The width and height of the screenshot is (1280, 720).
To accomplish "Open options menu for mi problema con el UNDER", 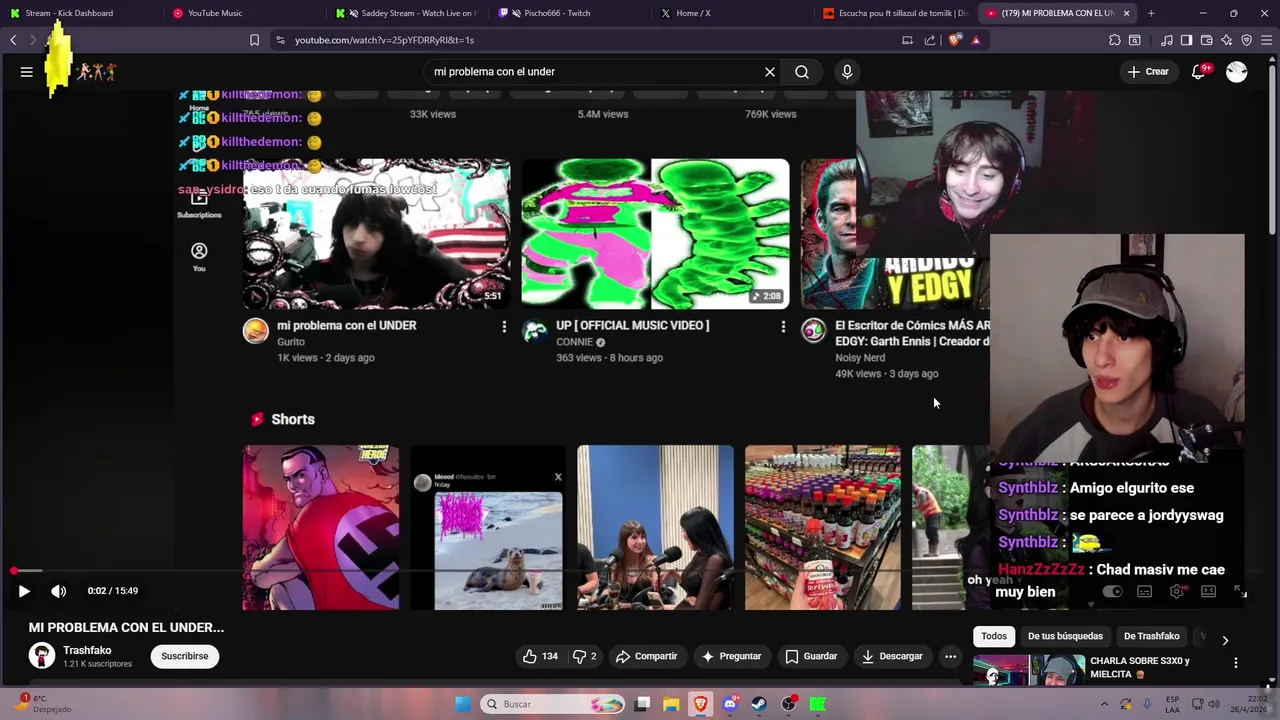I will click(504, 327).
